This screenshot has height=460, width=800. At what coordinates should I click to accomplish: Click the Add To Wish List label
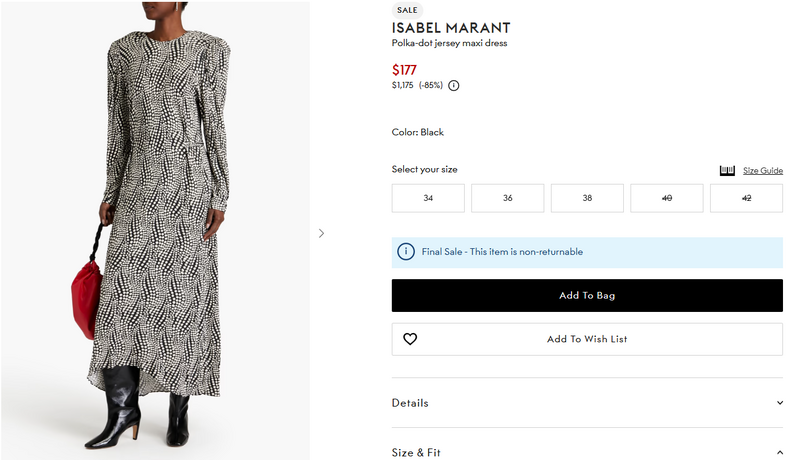pos(587,339)
